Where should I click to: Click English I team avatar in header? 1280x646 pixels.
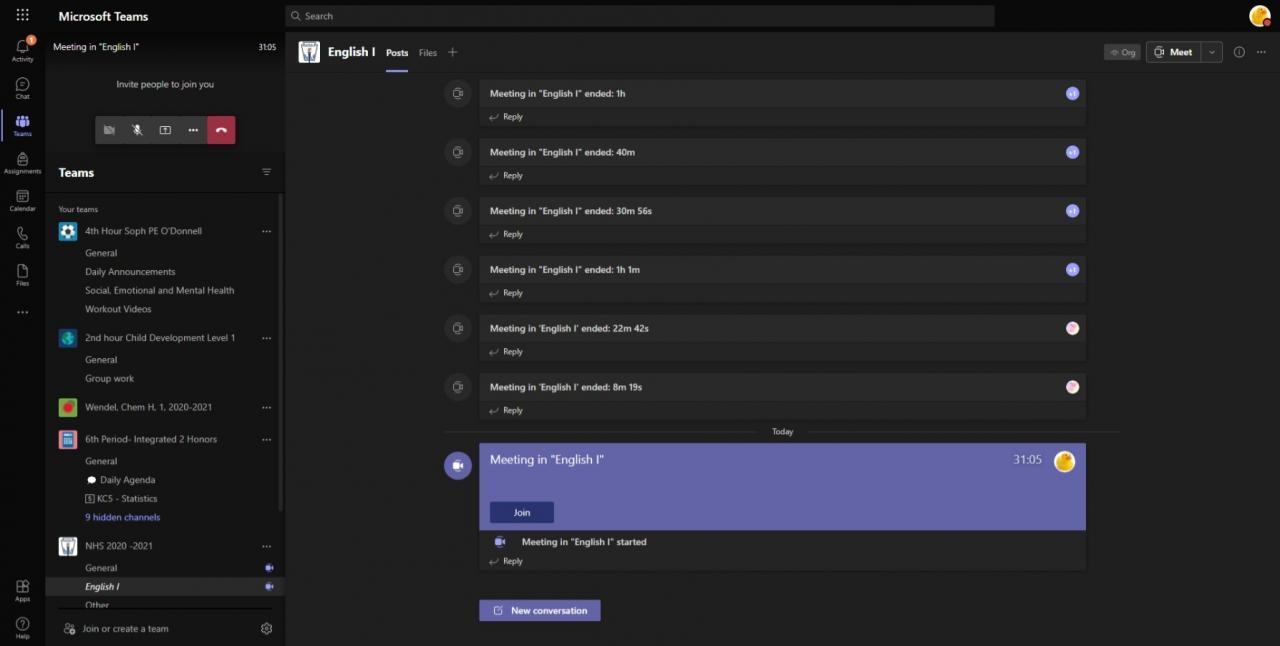coord(309,52)
